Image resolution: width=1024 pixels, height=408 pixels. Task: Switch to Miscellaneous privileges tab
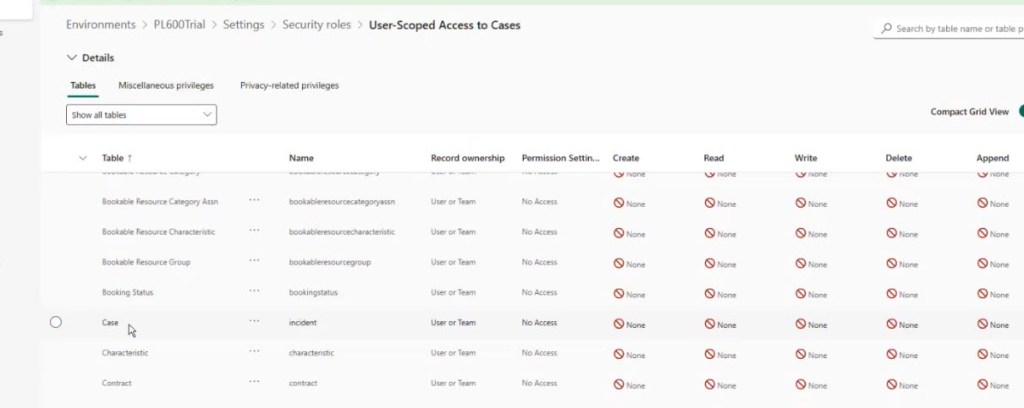click(166, 86)
